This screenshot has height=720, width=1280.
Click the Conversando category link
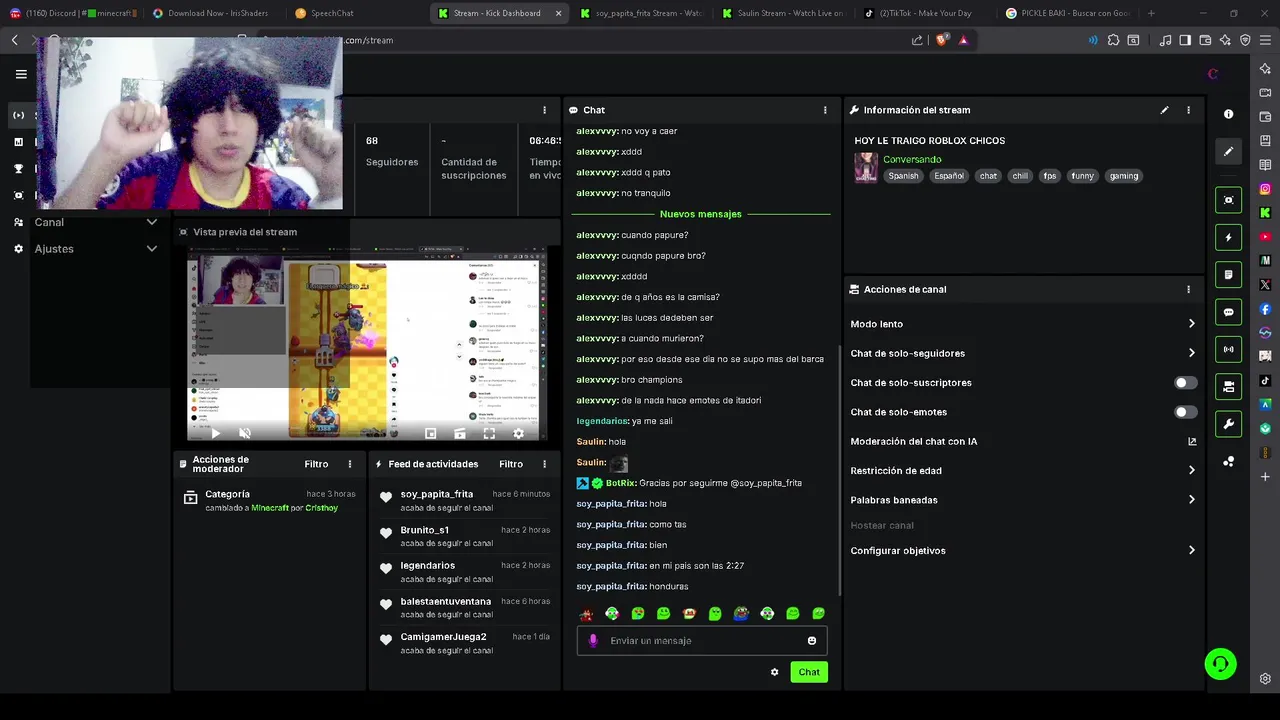pyautogui.click(x=912, y=160)
